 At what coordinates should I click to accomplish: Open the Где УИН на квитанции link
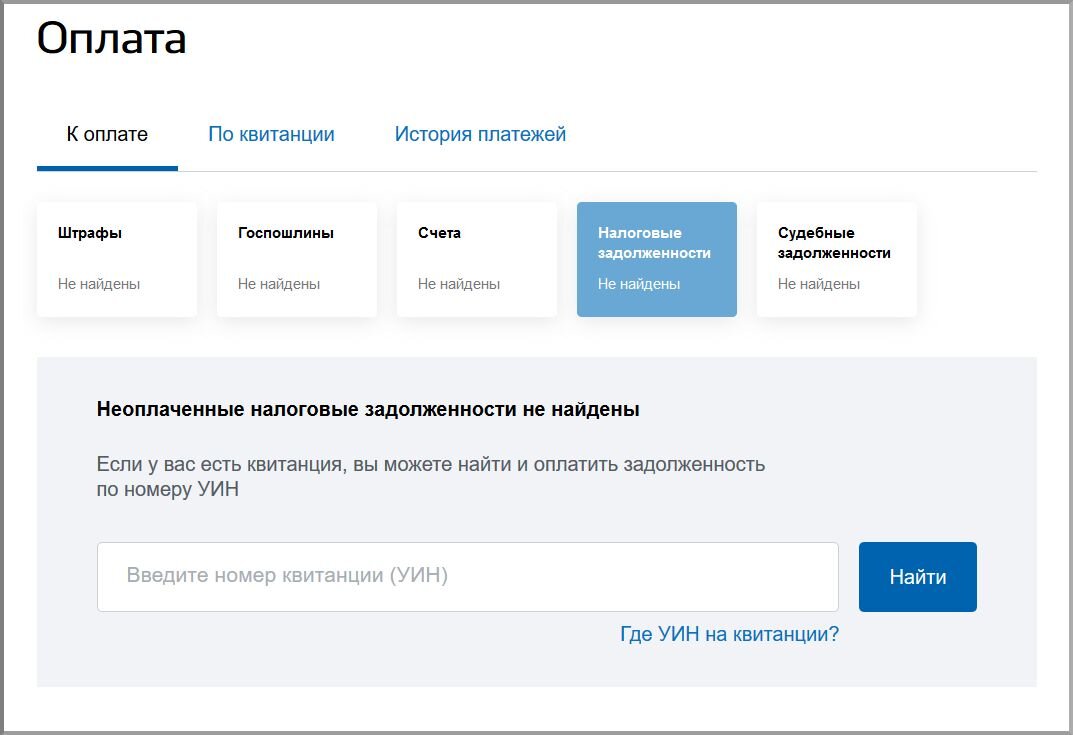coord(727,633)
